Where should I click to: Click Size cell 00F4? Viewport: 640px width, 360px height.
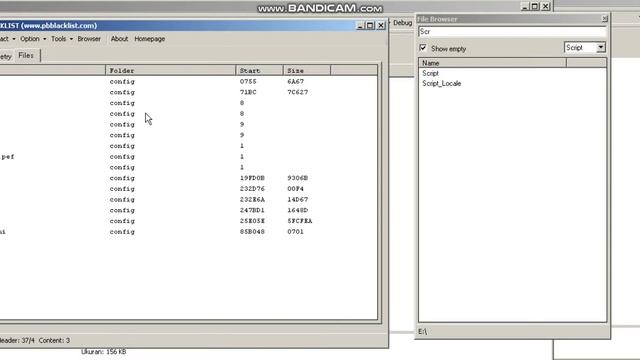click(296, 189)
